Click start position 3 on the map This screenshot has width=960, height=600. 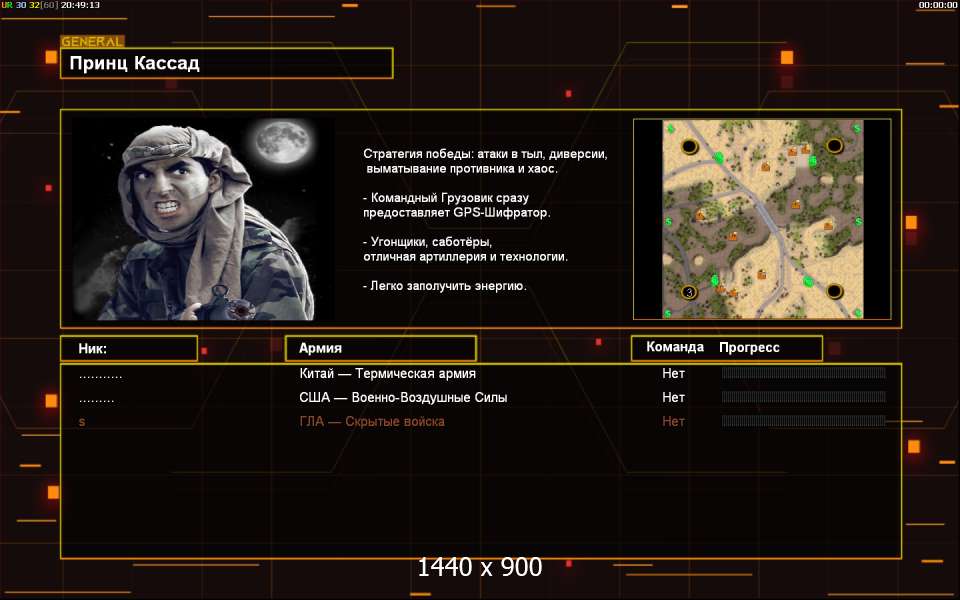coord(688,292)
